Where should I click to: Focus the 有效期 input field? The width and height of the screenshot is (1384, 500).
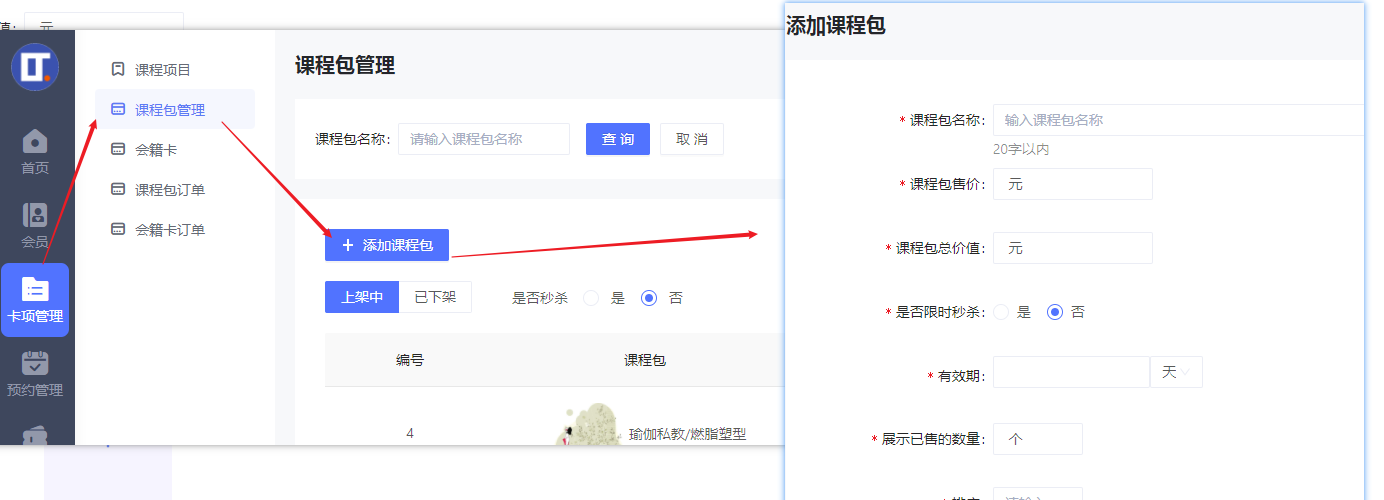point(1071,372)
